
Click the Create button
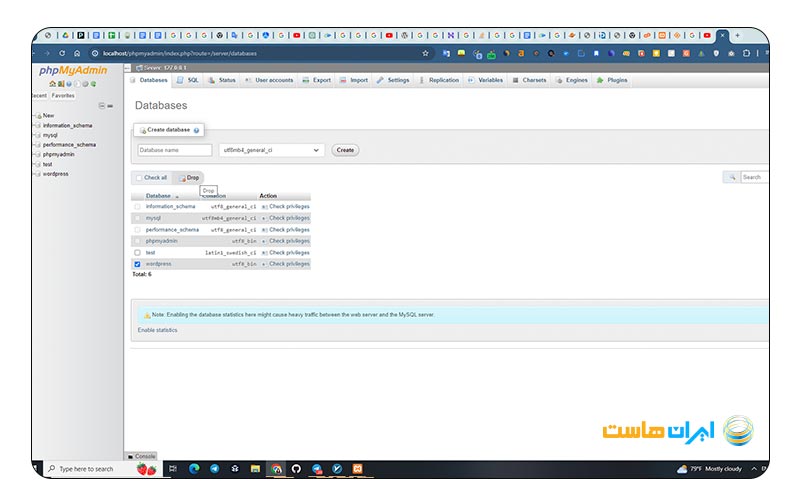click(345, 150)
